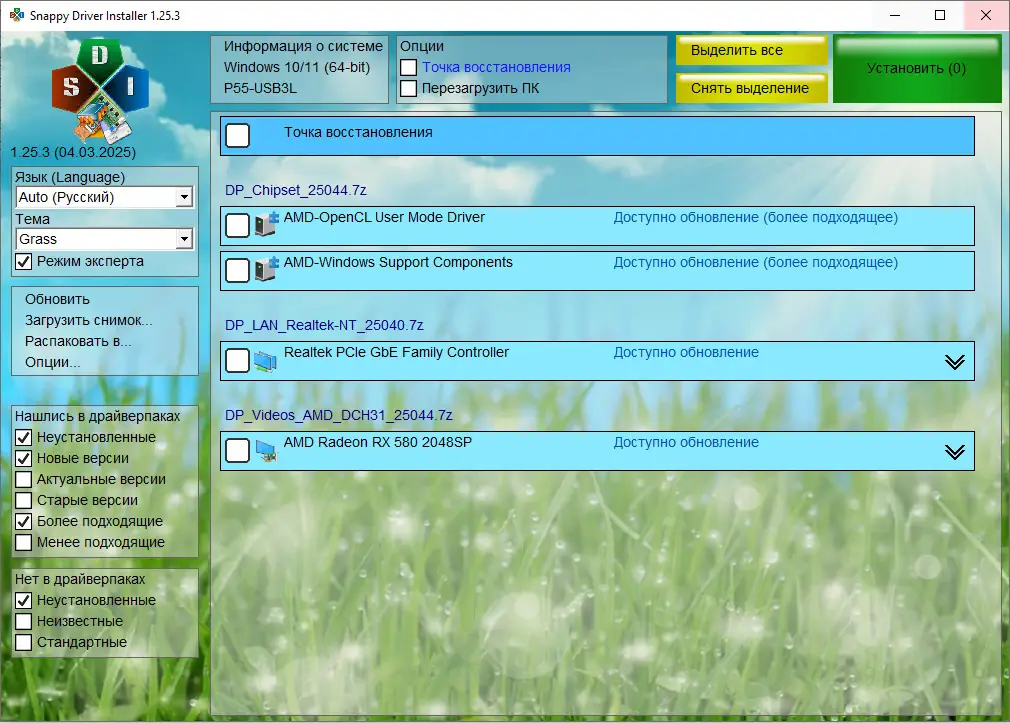Minimize the Snappy Driver Installer window
1010x723 pixels.
(x=895, y=15)
